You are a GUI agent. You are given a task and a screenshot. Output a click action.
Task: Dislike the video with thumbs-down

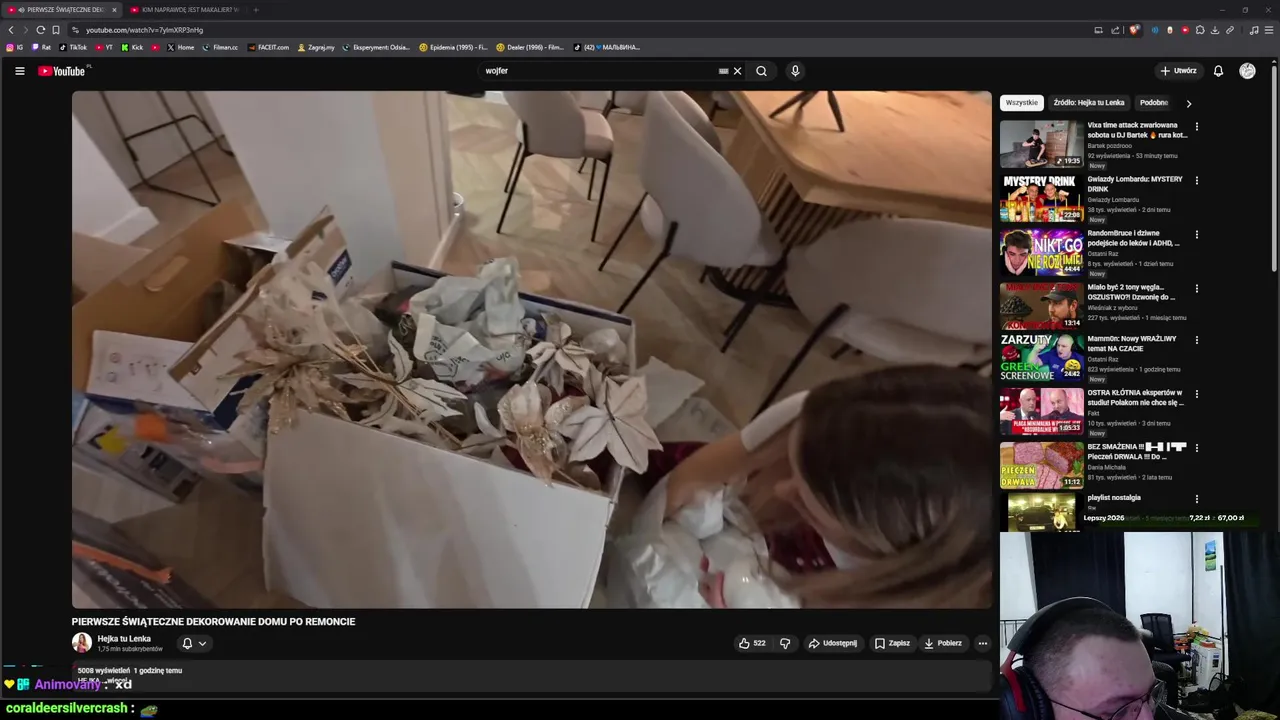785,643
